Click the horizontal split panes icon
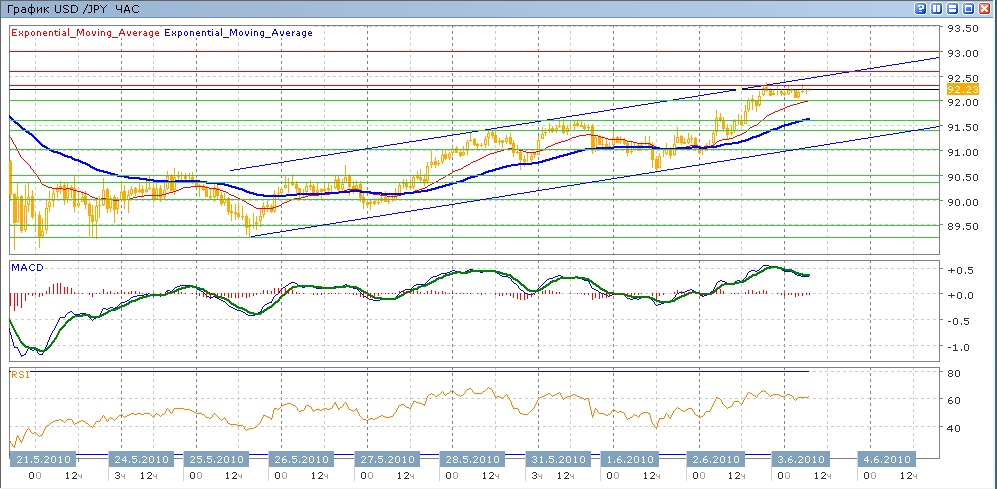Image resolution: width=997 pixels, height=489 pixels. pyautogui.click(x=953, y=8)
